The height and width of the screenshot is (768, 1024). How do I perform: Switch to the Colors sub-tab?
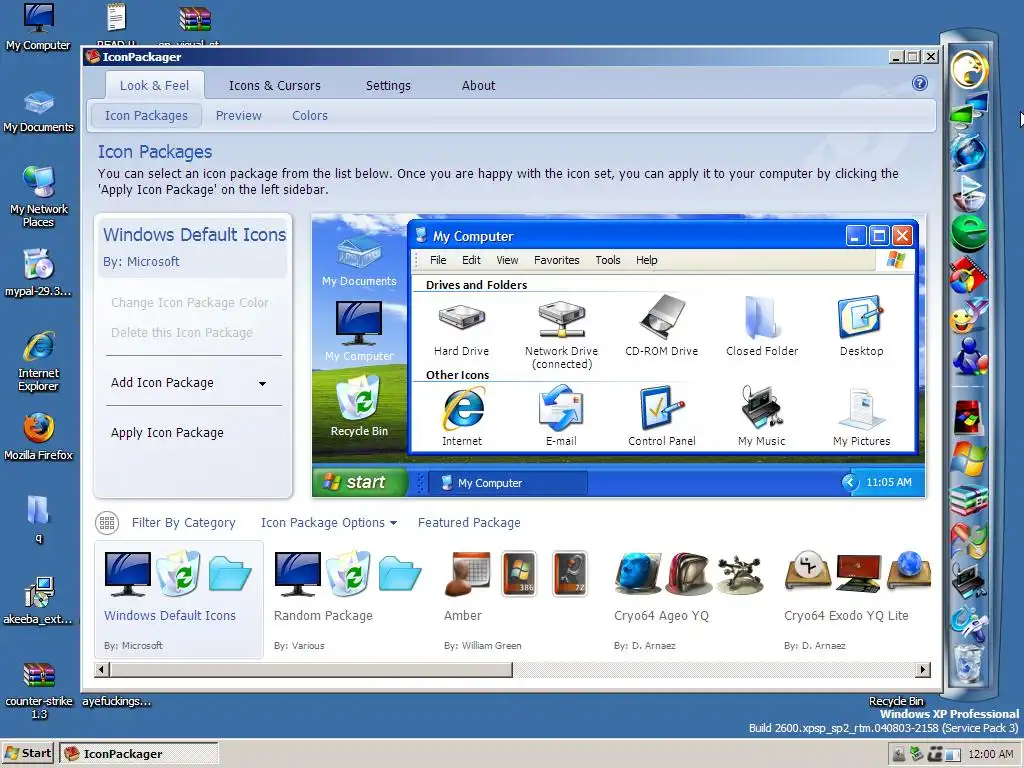click(x=310, y=116)
